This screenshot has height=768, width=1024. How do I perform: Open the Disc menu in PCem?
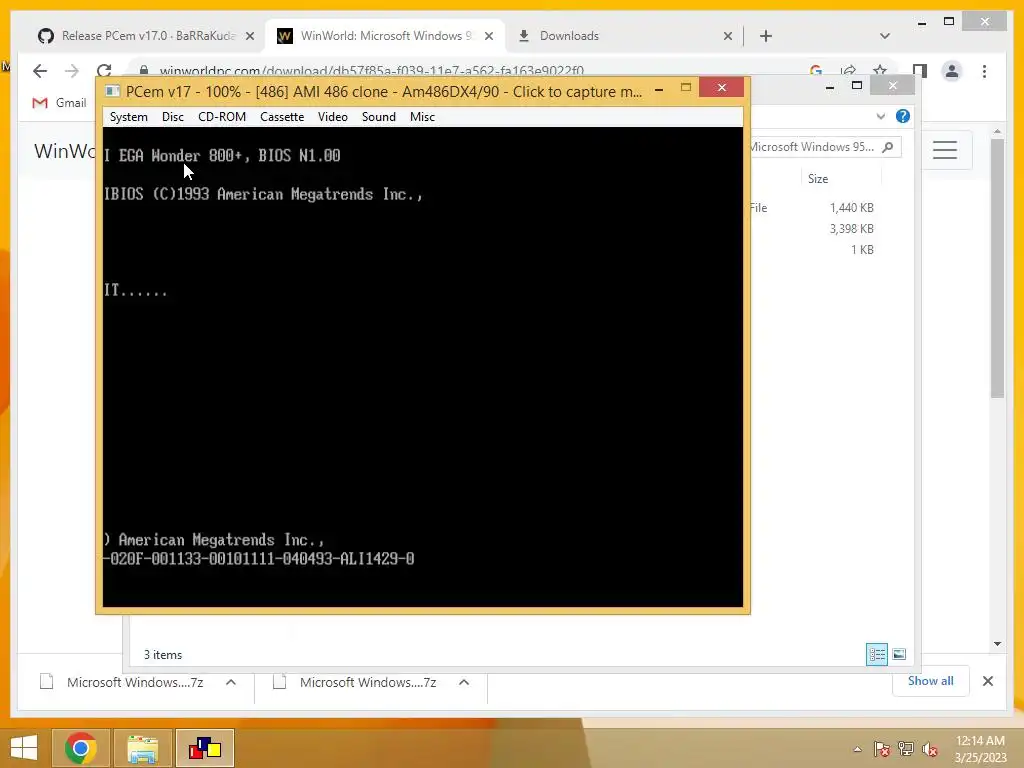[172, 117]
